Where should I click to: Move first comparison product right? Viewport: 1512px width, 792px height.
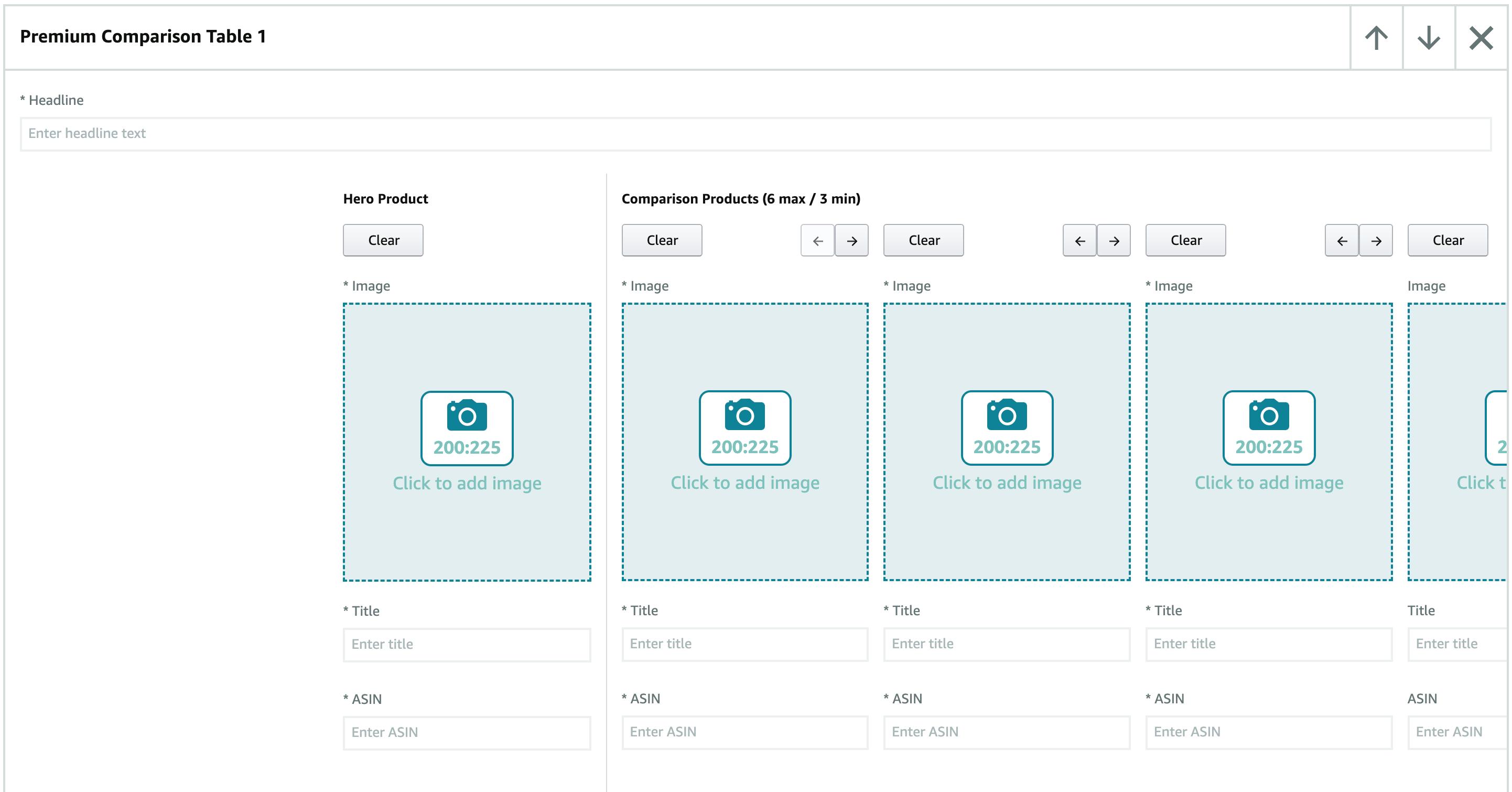[x=851, y=241]
